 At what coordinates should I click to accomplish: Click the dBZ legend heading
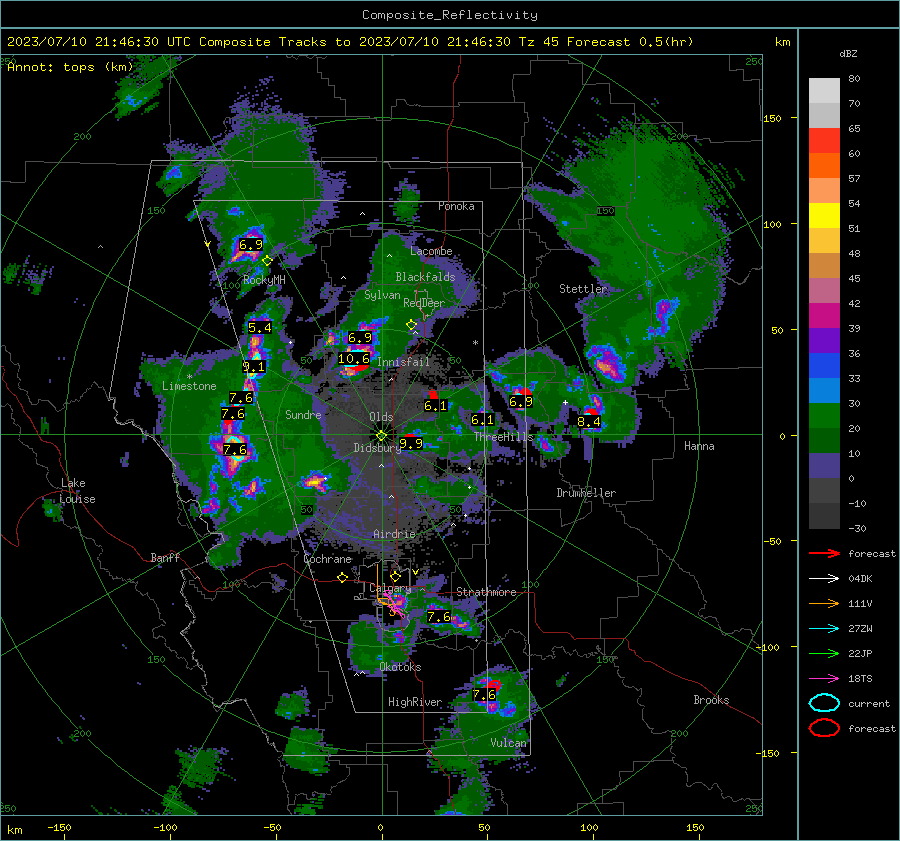[x=848, y=53]
